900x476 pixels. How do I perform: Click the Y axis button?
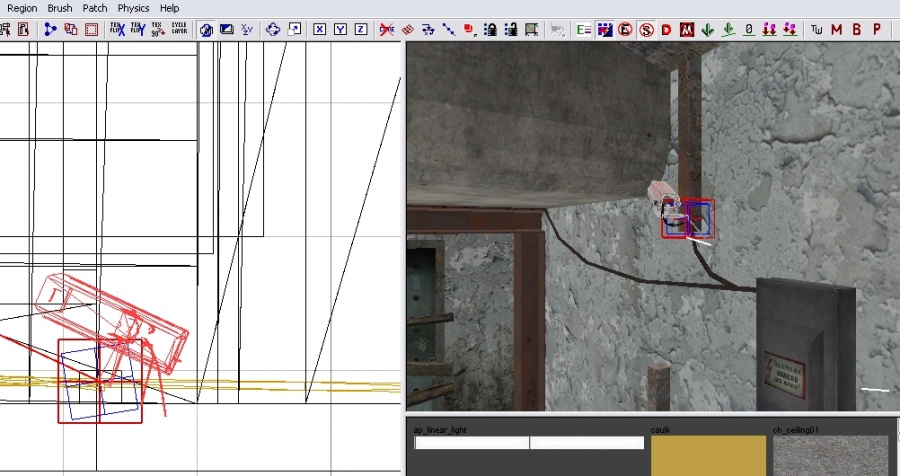[x=340, y=29]
